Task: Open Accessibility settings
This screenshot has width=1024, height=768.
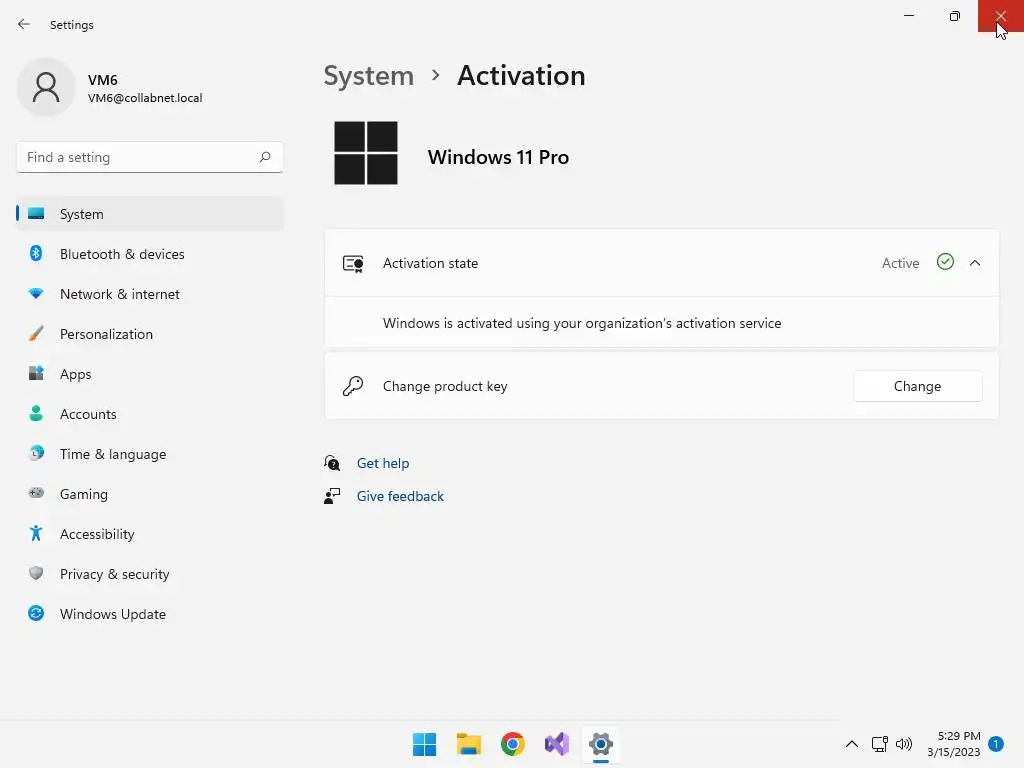Action: 150,534
